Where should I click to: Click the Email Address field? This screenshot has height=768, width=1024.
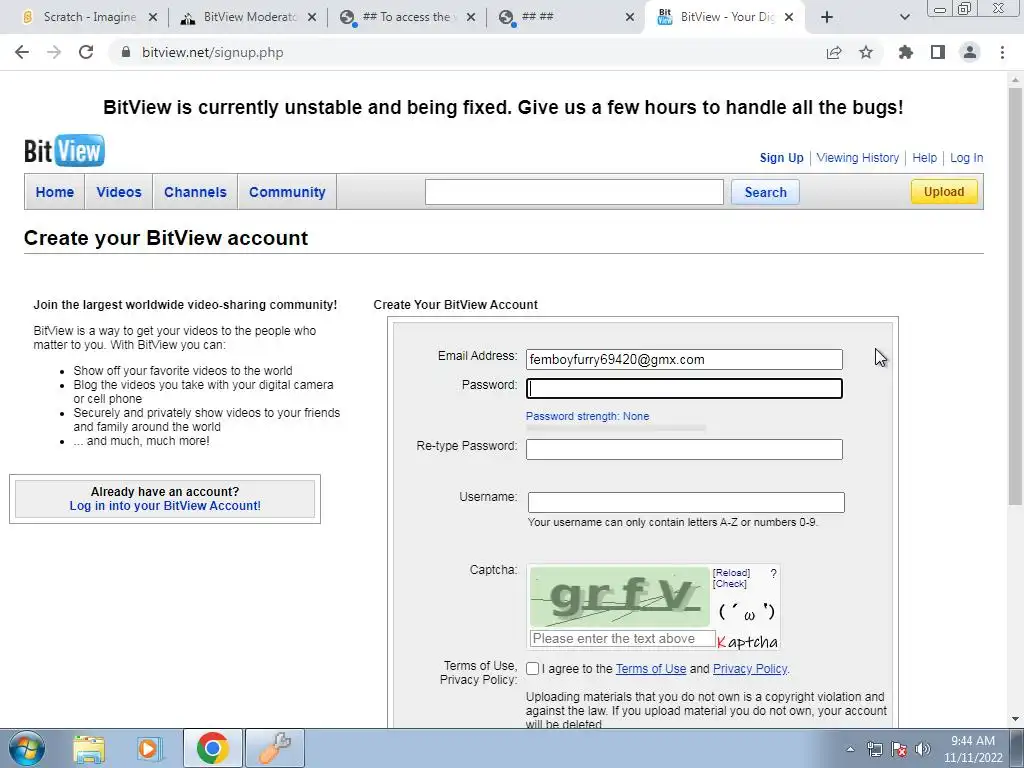[684, 359]
